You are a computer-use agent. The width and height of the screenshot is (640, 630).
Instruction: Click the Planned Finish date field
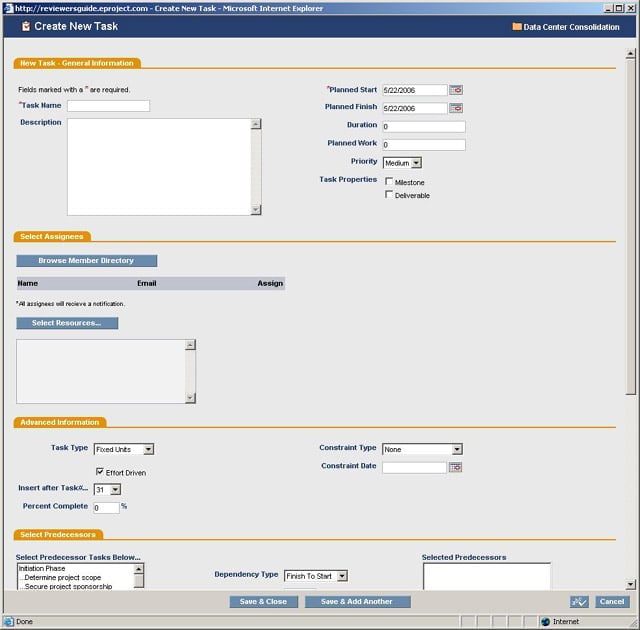coord(415,108)
